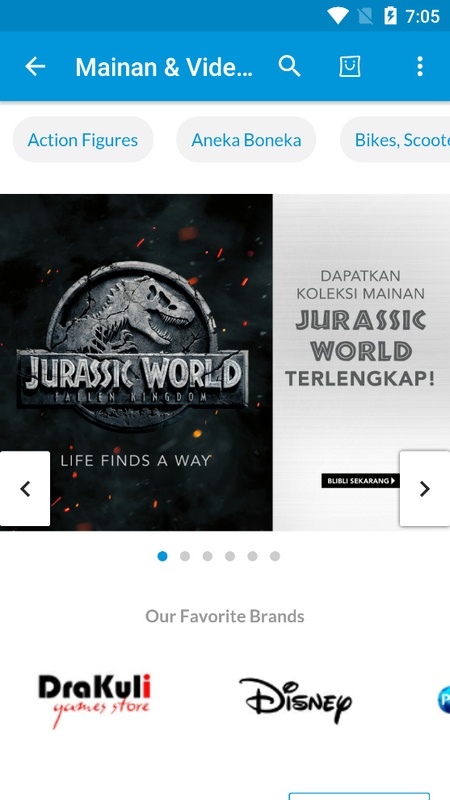Image resolution: width=450 pixels, height=800 pixels.
Task: Open the partially visible blue brand logo
Action: (x=443, y=701)
